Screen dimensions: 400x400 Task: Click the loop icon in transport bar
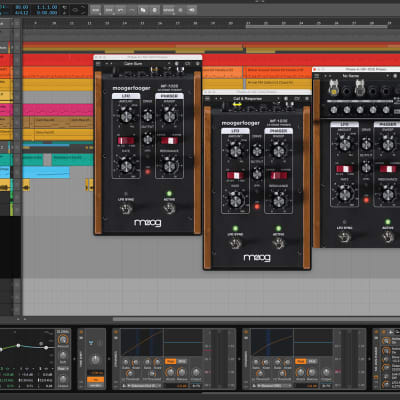tap(75, 10)
